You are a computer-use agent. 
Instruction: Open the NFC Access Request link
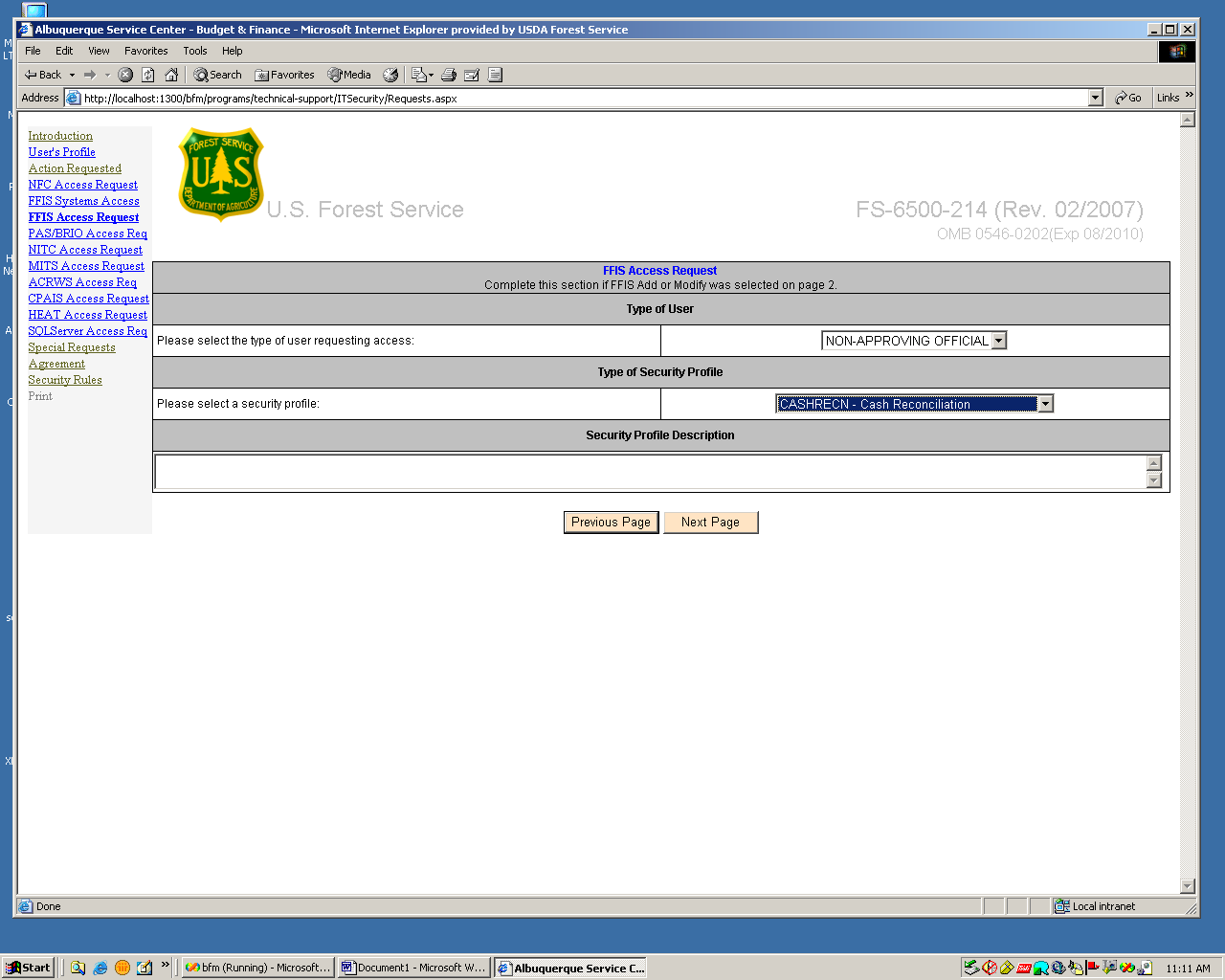point(82,185)
